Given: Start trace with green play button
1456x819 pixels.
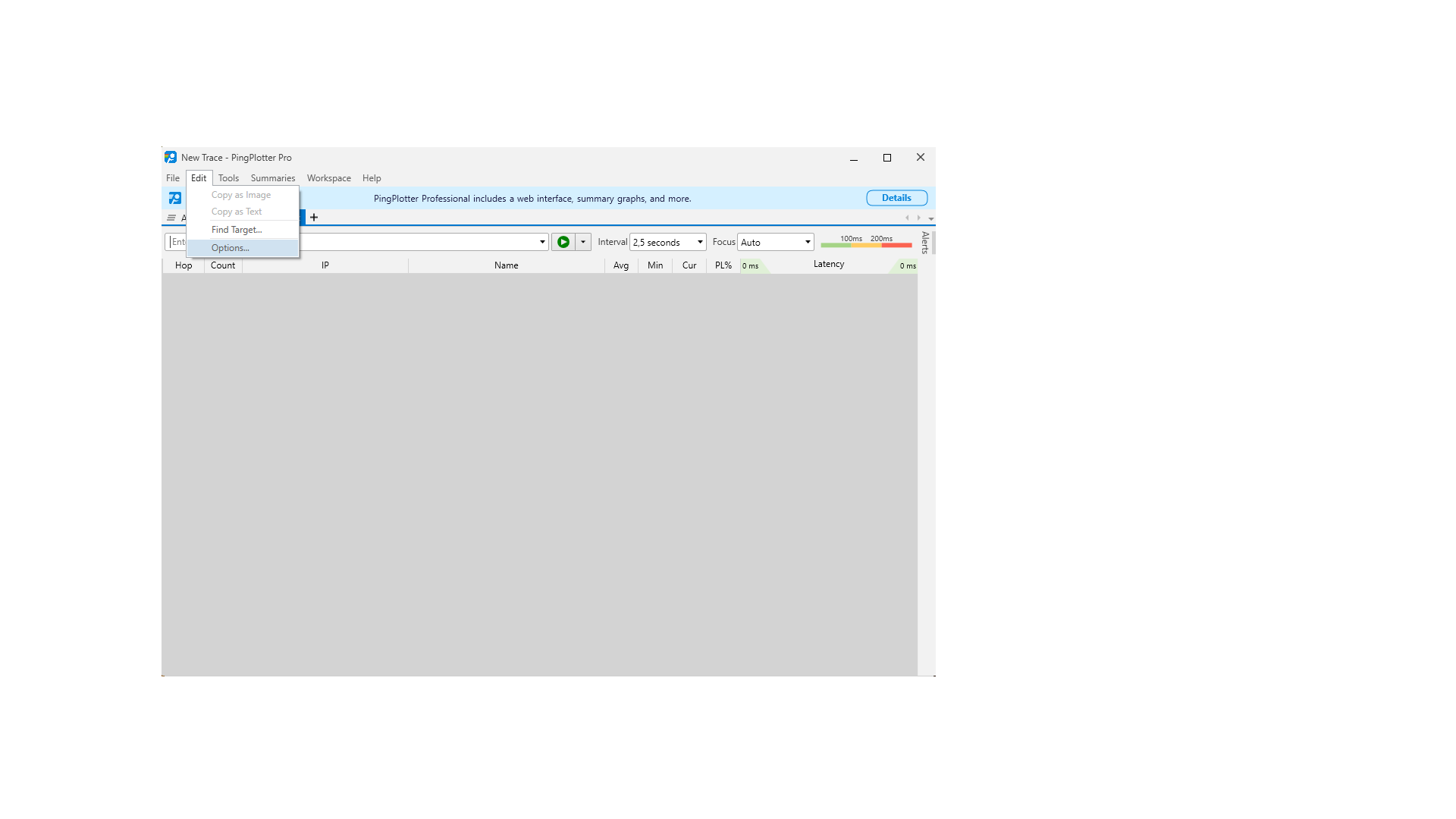Looking at the screenshot, I should (x=563, y=242).
